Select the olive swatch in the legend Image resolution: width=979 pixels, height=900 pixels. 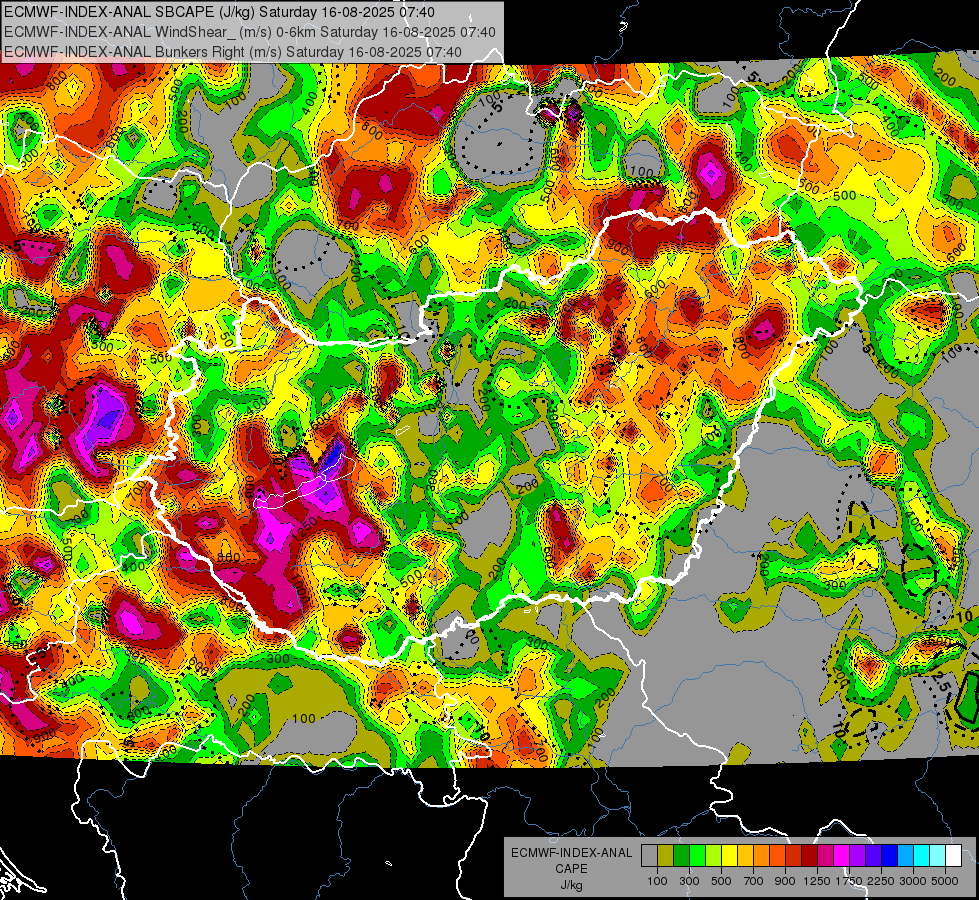tap(666, 855)
